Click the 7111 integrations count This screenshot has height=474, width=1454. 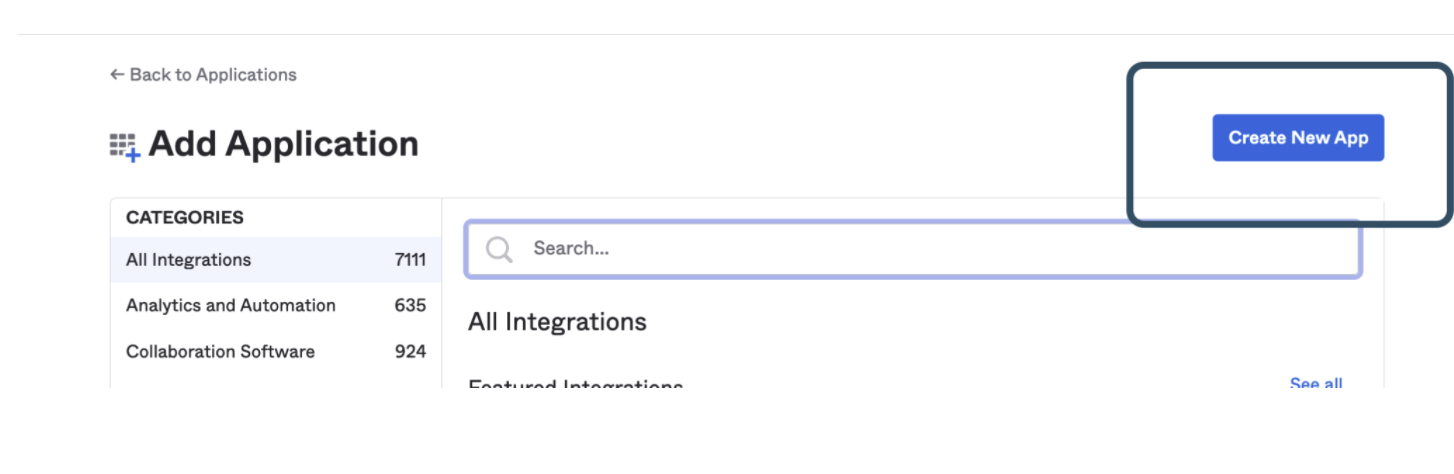click(x=410, y=260)
